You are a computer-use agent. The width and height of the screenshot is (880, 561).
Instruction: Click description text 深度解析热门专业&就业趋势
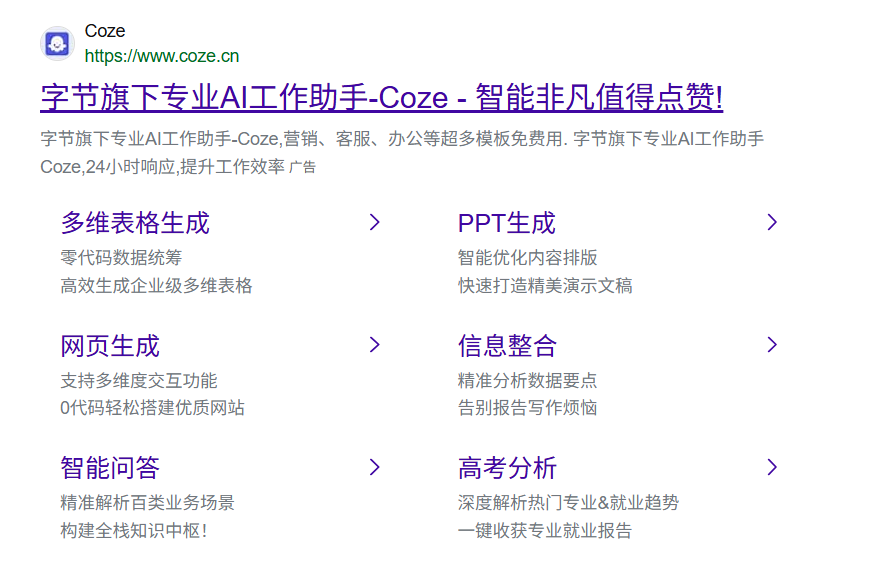coord(568,503)
